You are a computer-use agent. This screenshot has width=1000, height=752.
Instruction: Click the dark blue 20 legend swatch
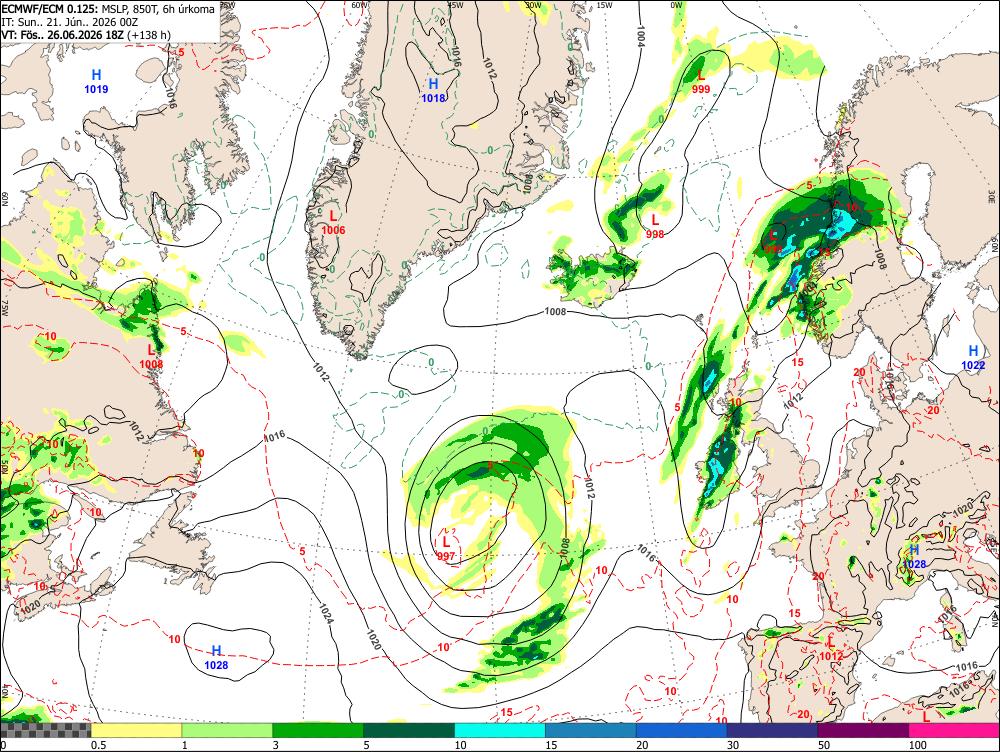[682, 730]
